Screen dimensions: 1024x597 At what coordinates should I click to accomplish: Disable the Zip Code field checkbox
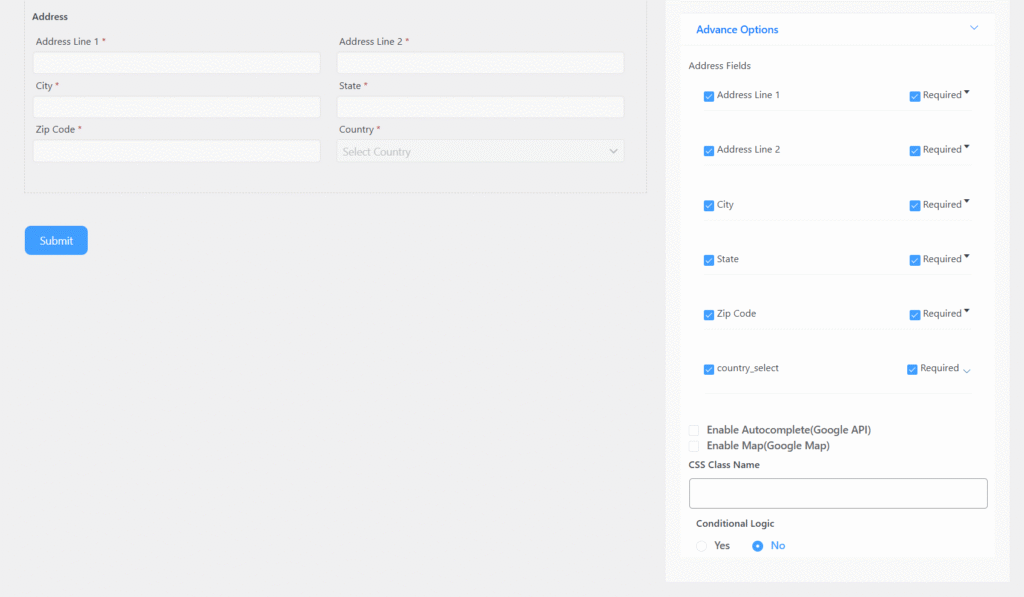point(709,314)
